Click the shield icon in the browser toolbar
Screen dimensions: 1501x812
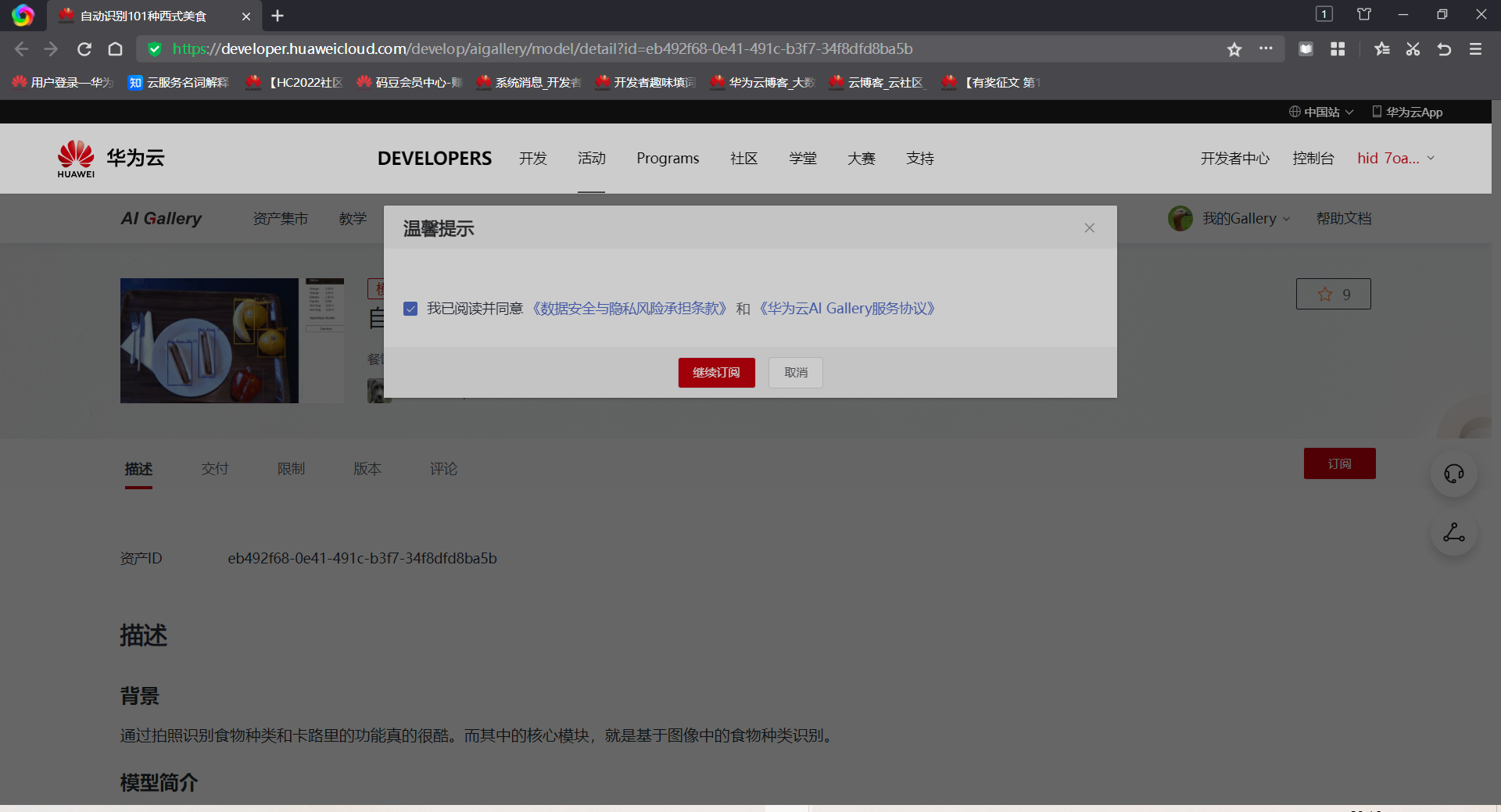(x=1306, y=49)
